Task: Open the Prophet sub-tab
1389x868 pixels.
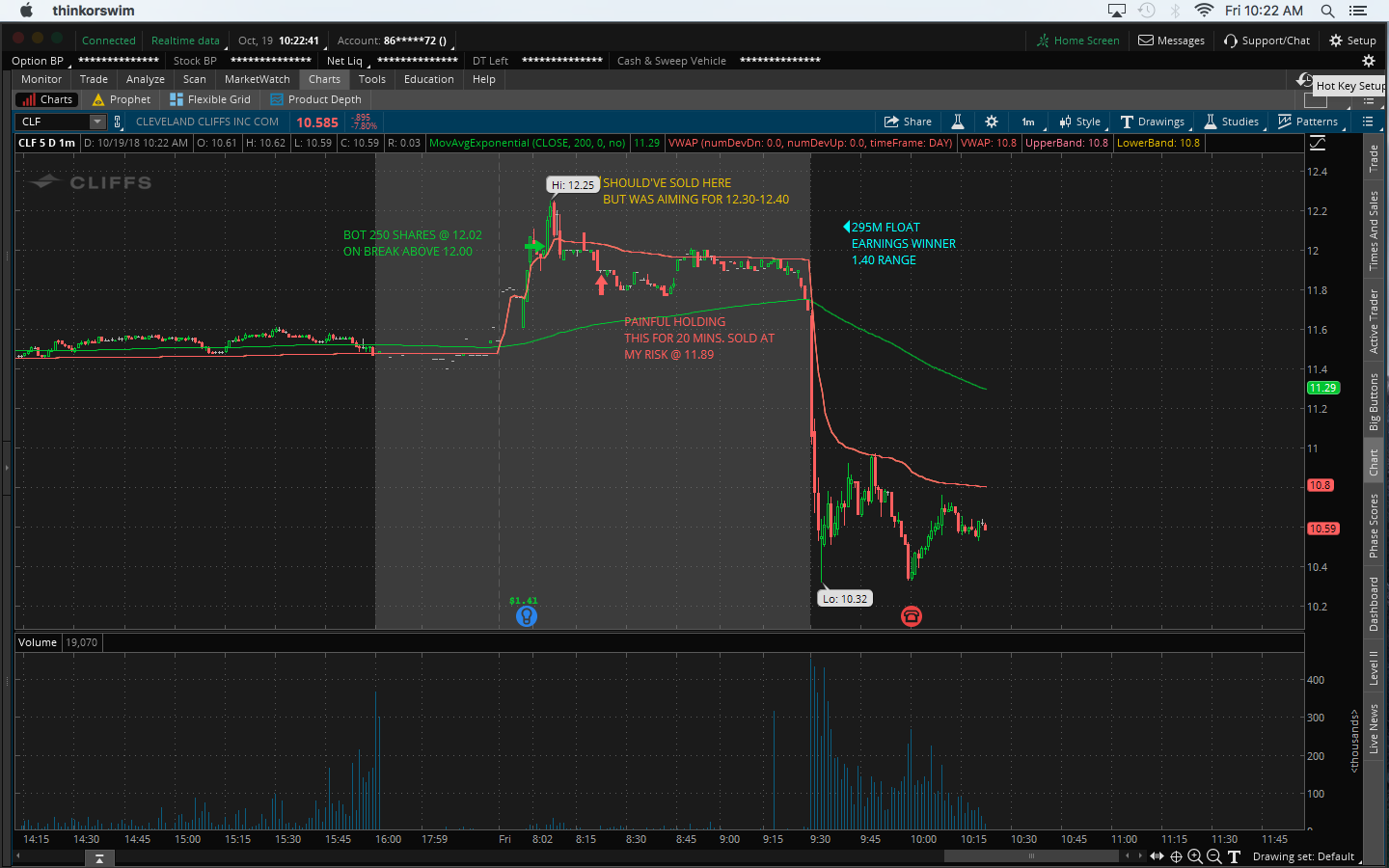Action: point(122,99)
